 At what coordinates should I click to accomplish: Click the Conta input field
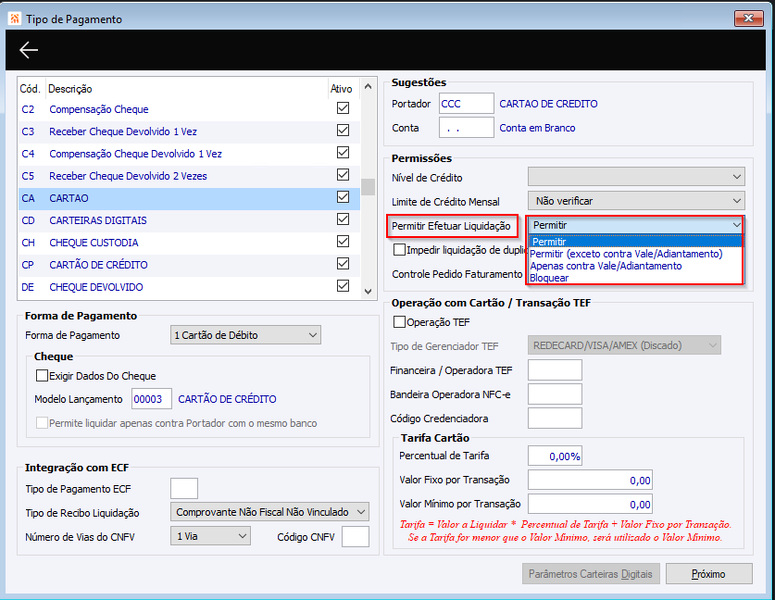tap(466, 128)
